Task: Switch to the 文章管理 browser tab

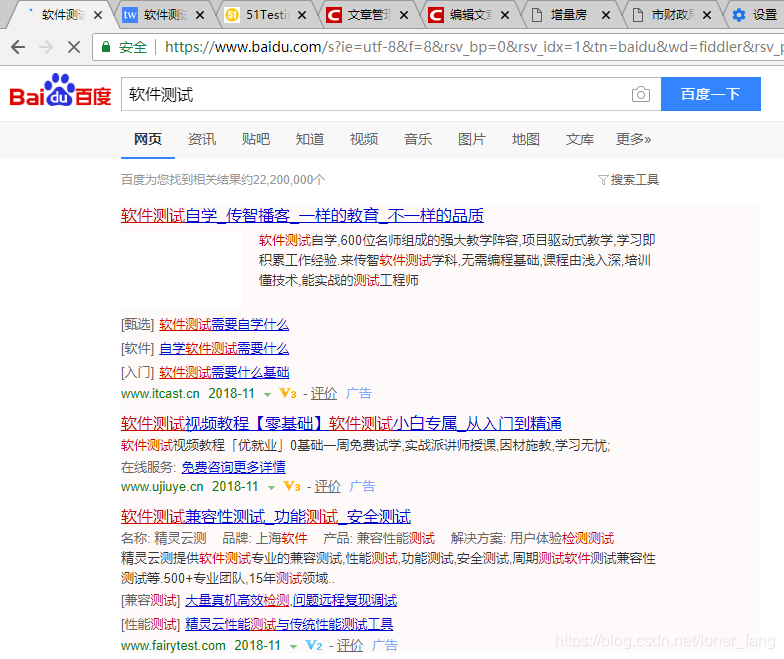Action: click(x=369, y=15)
